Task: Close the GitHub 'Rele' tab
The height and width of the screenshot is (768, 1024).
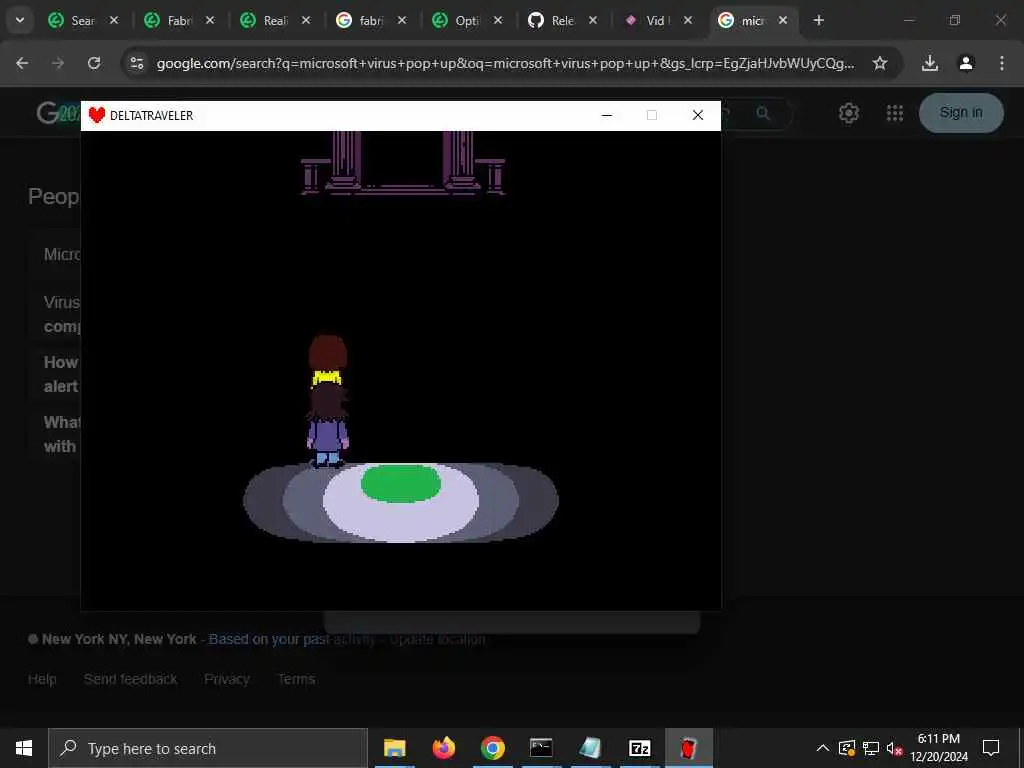Action: [593, 20]
